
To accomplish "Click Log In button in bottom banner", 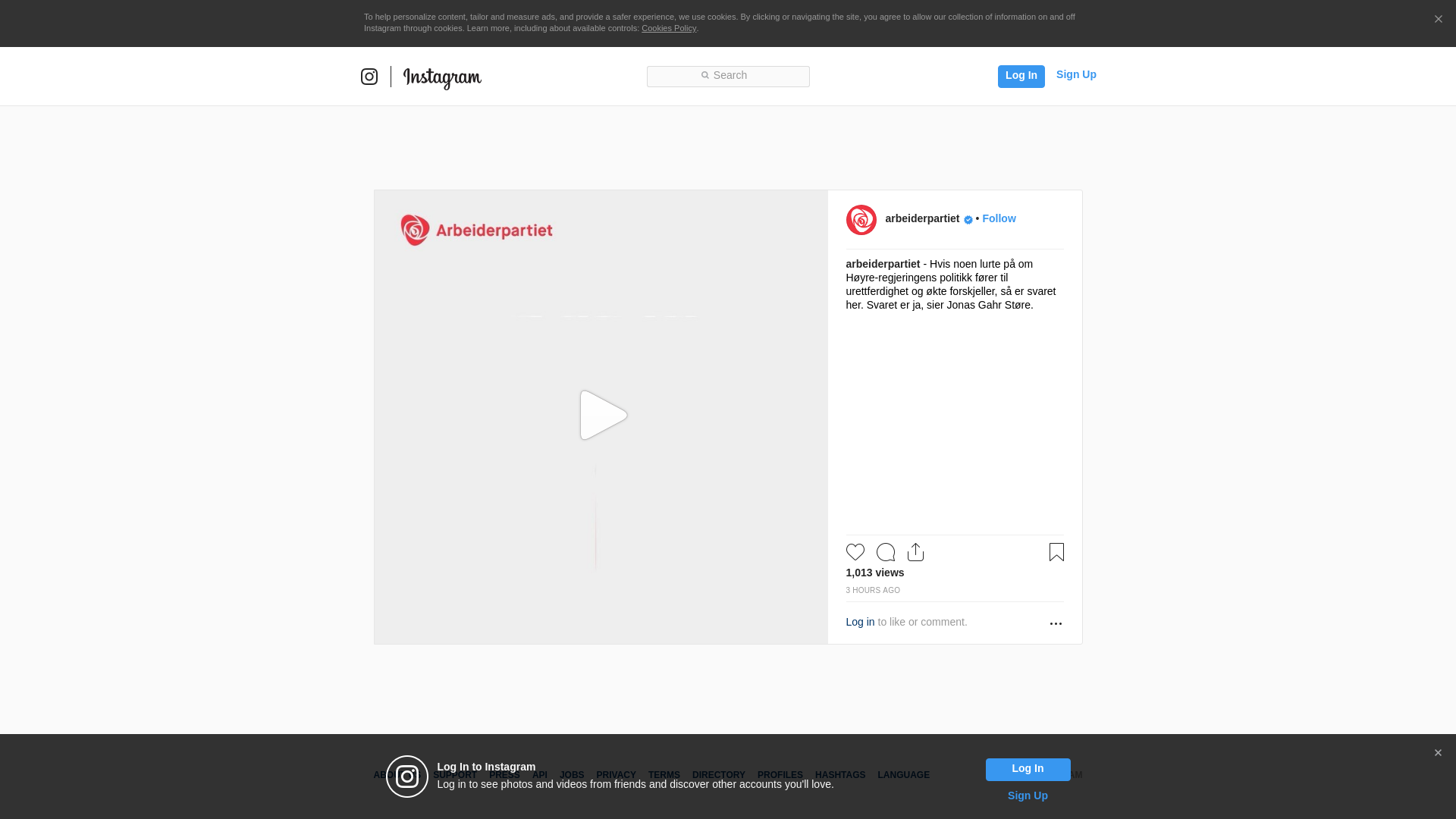I will tap(1028, 770).
